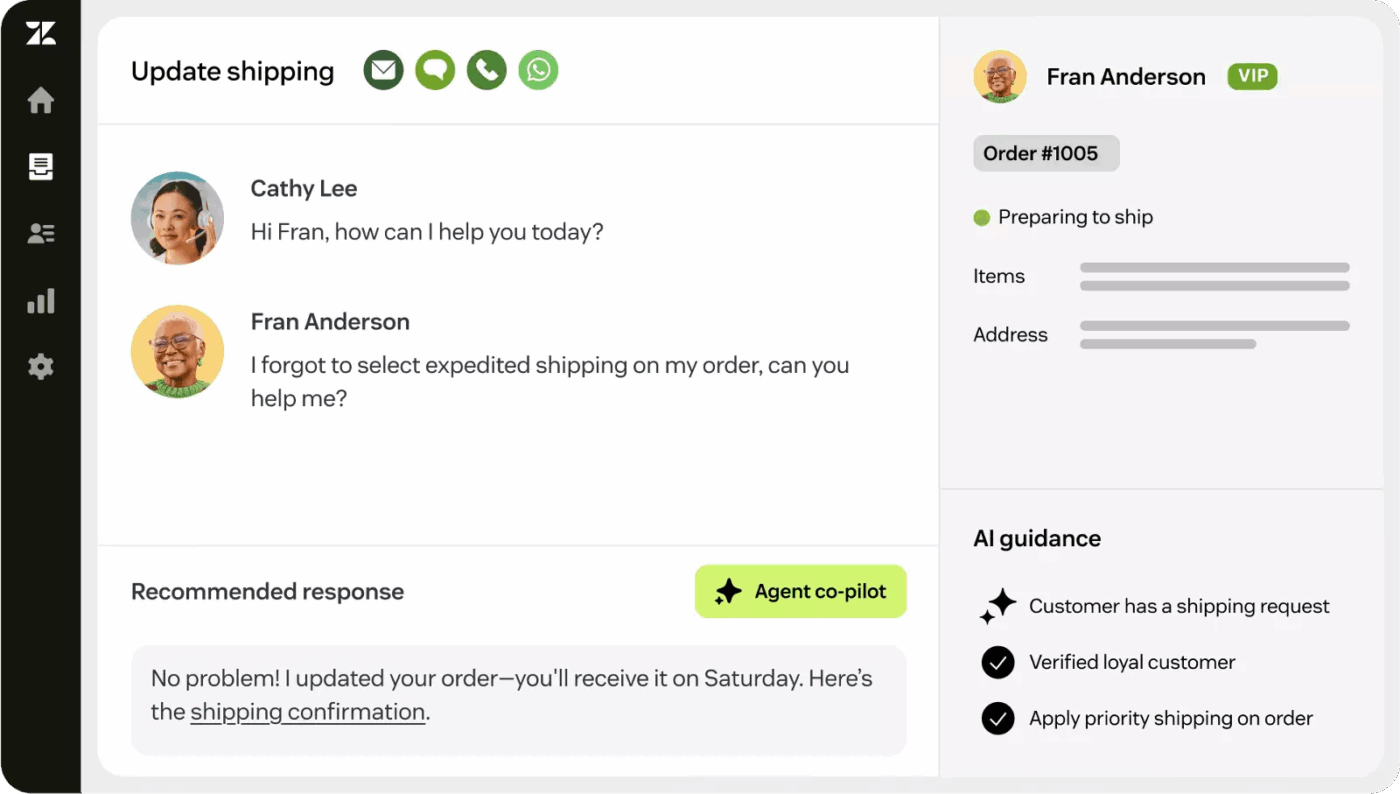Switch to the Update shipping conversation
This screenshot has height=794, width=1400.
coord(232,71)
